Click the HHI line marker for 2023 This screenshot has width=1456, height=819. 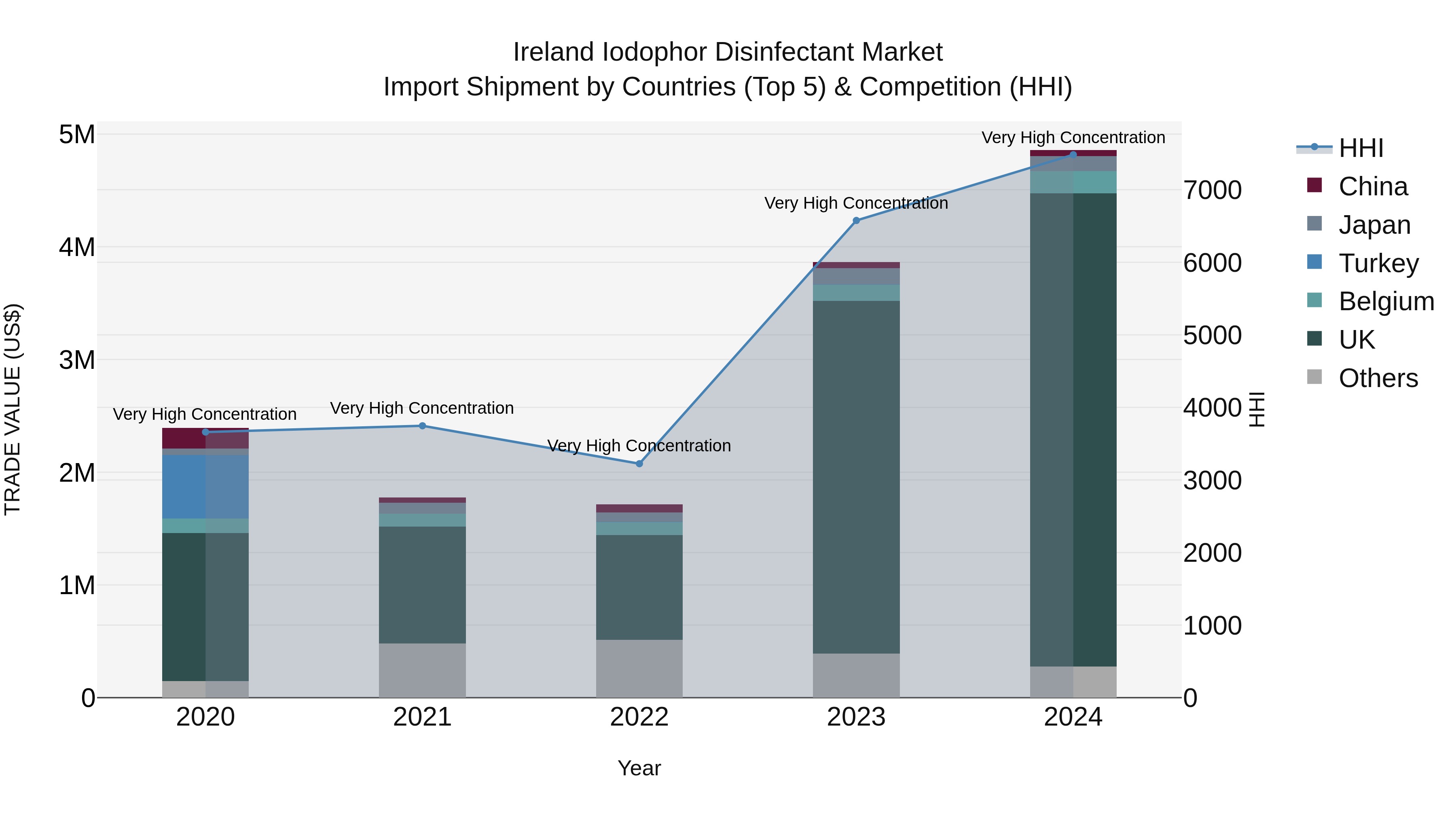856,221
